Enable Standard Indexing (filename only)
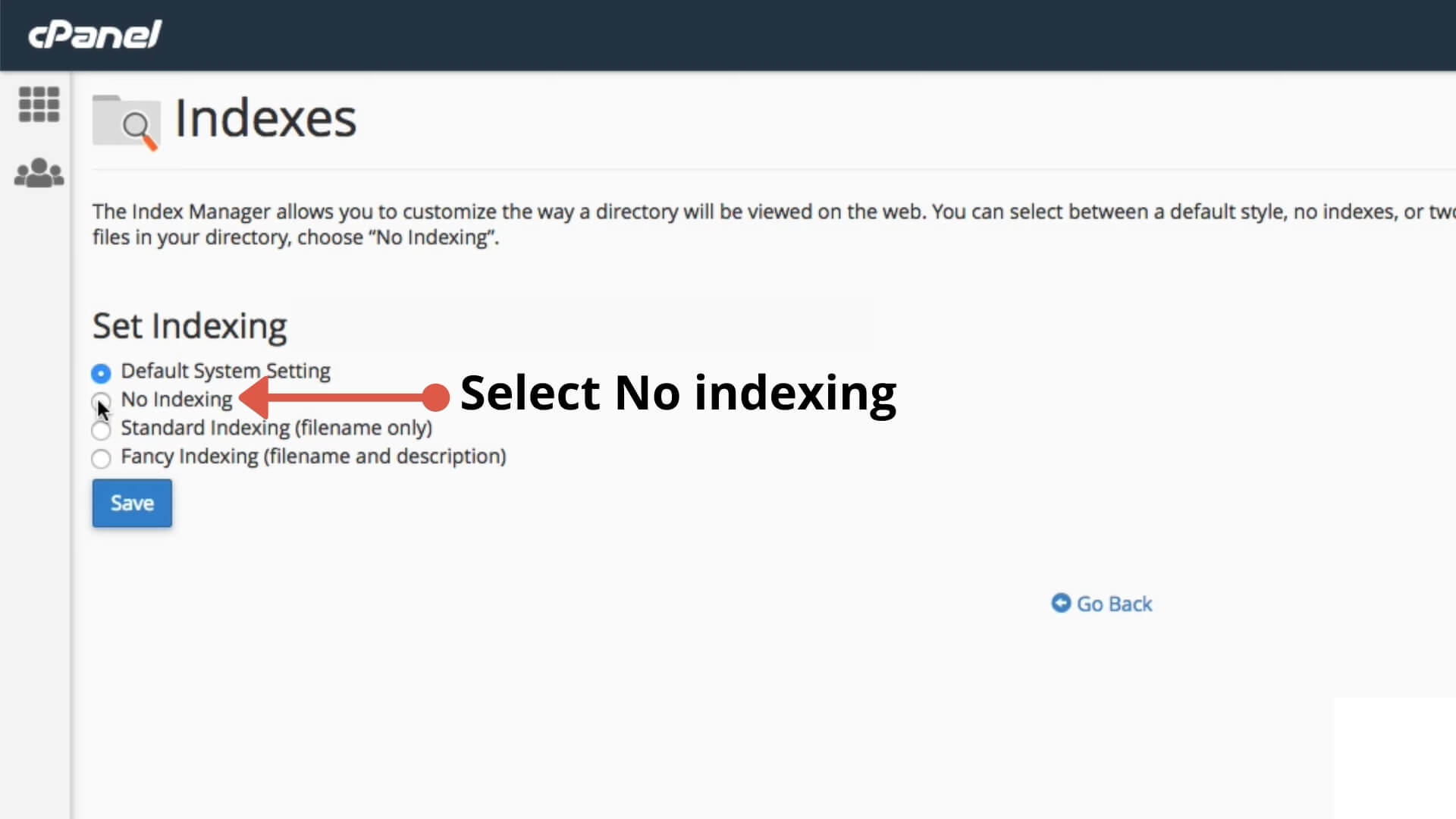1456x819 pixels. click(101, 430)
